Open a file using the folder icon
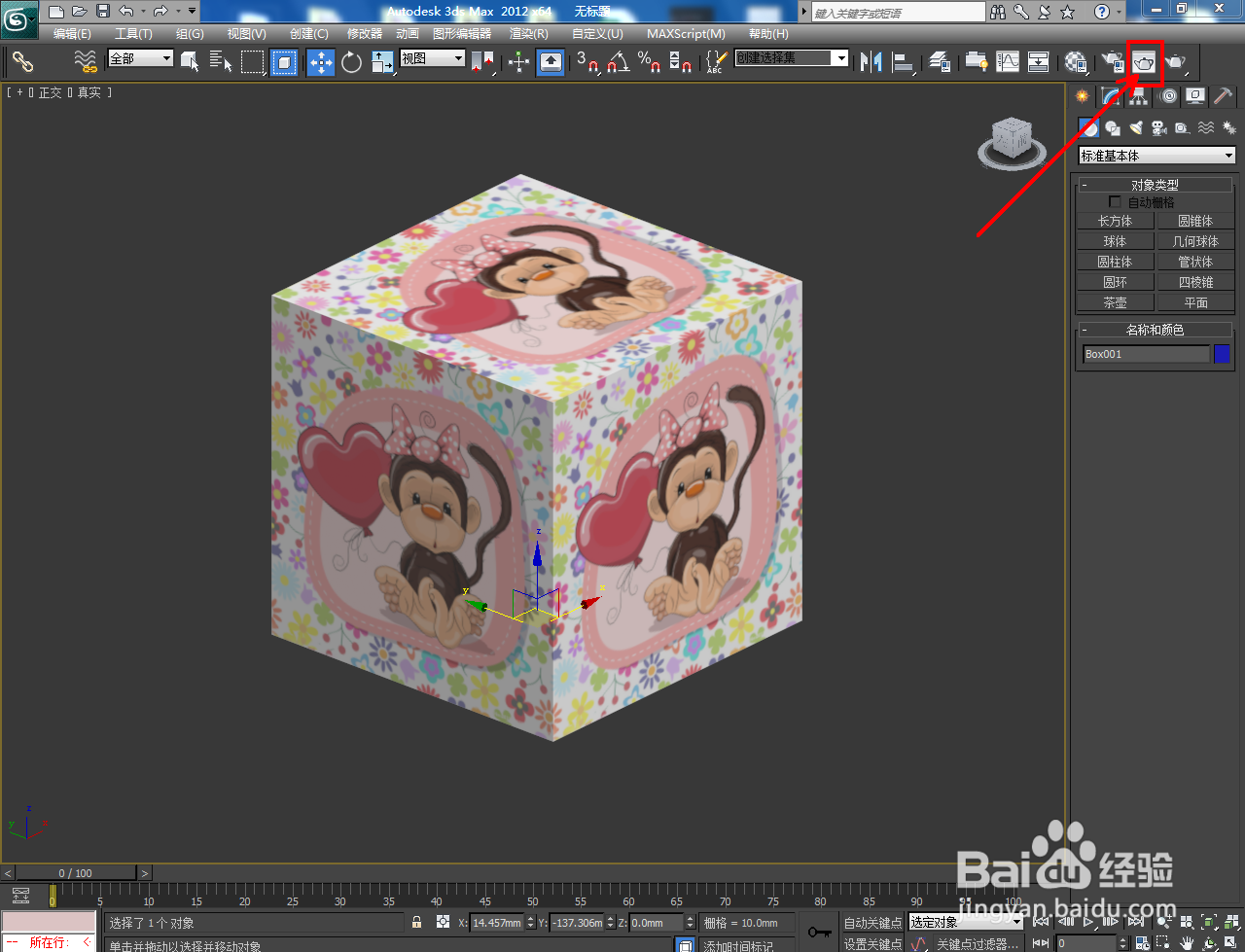 [80, 12]
